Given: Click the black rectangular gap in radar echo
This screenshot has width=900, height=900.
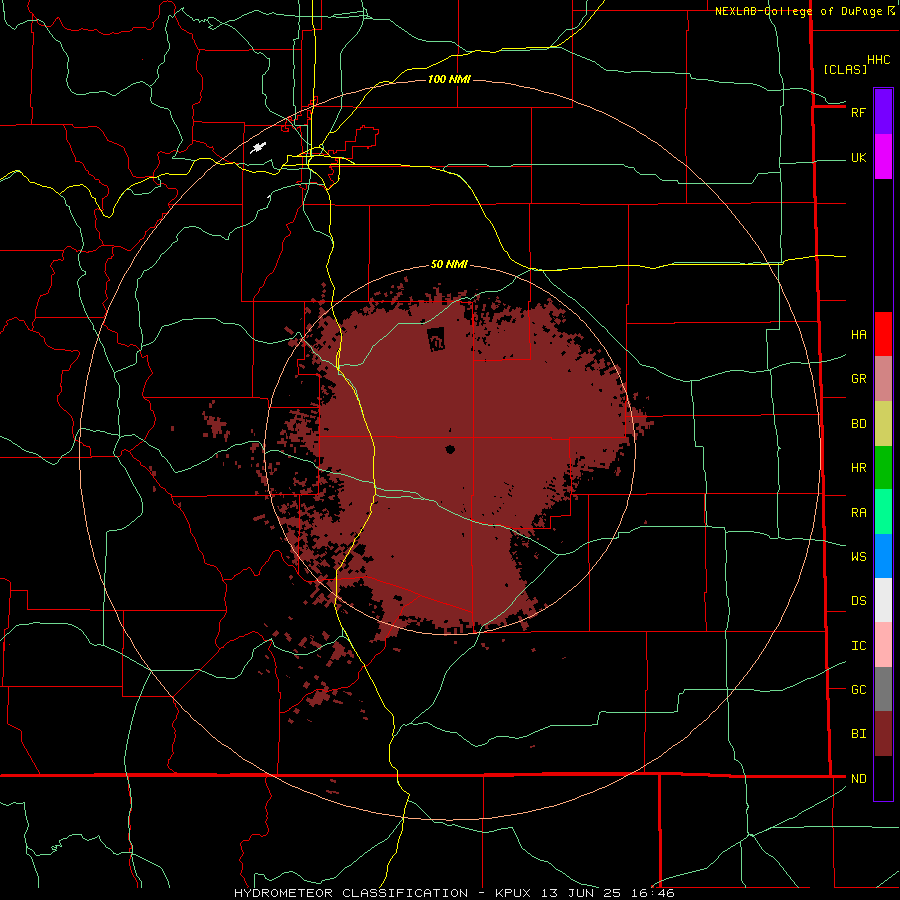Looking at the screenshot, I should 436,339.
